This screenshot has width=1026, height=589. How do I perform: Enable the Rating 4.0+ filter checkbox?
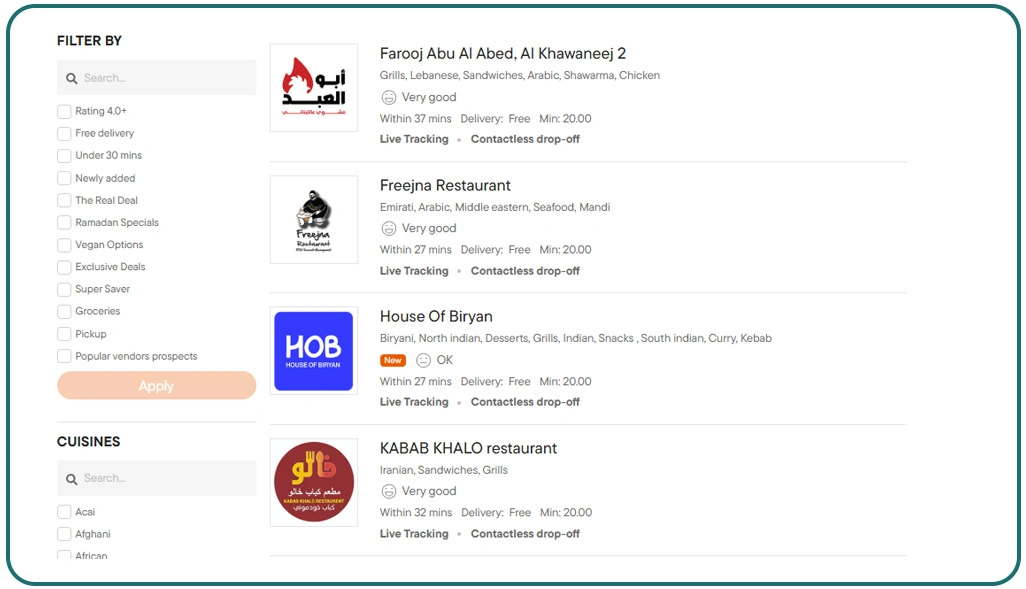point(64,111)
